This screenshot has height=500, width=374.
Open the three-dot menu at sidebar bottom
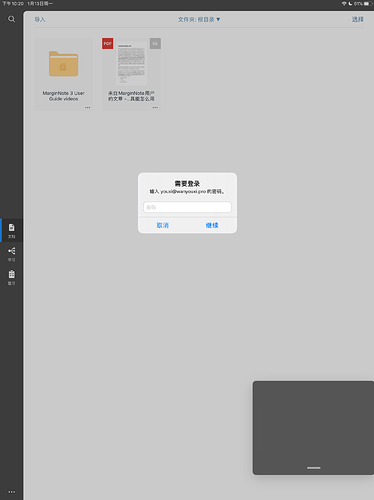12,492
